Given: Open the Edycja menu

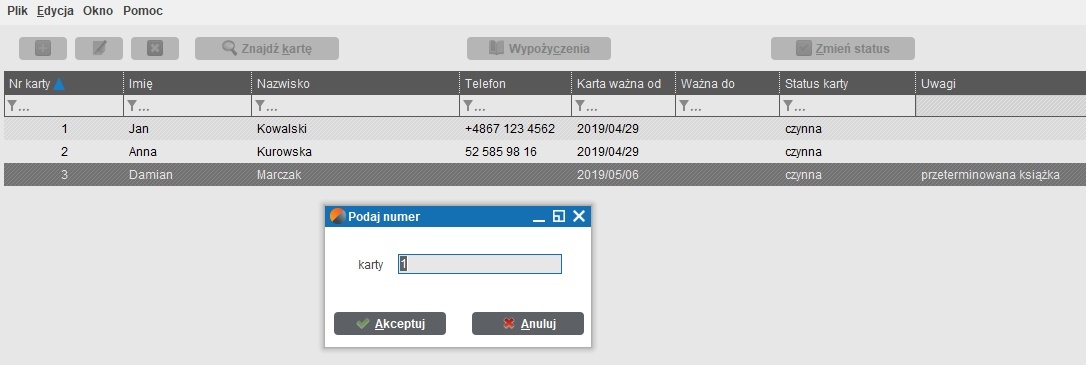Looking at the screenshot, I should pyautogui.click(x=55, y=11).
